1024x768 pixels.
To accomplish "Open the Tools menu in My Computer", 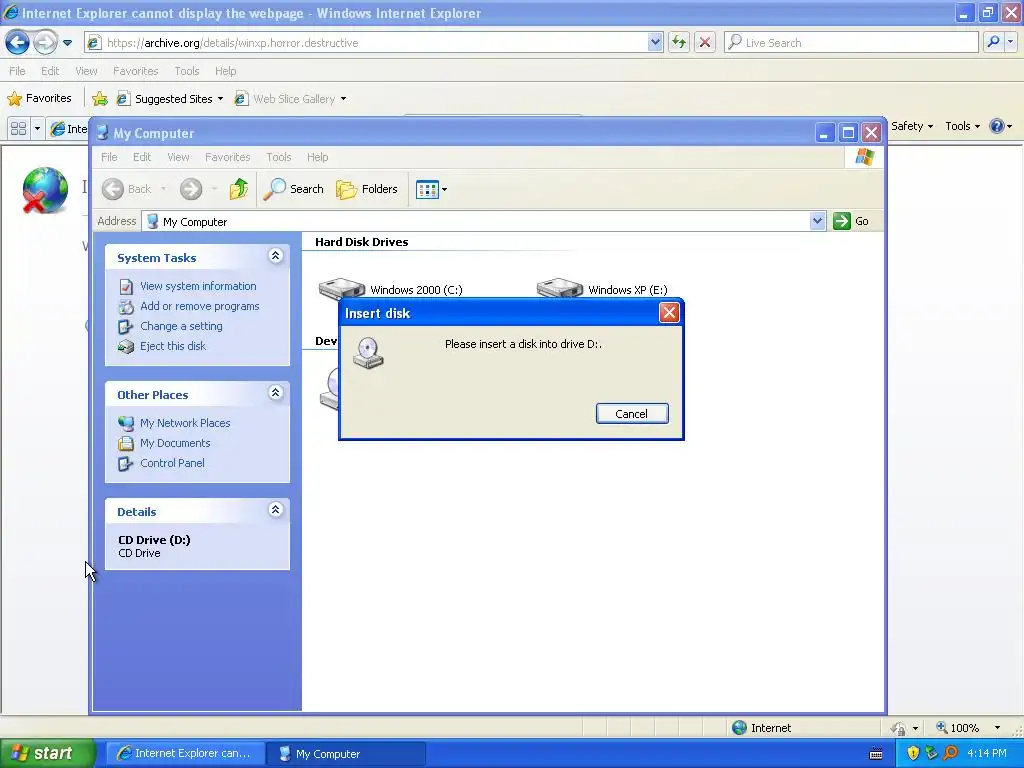I will (x=279, y=157).
